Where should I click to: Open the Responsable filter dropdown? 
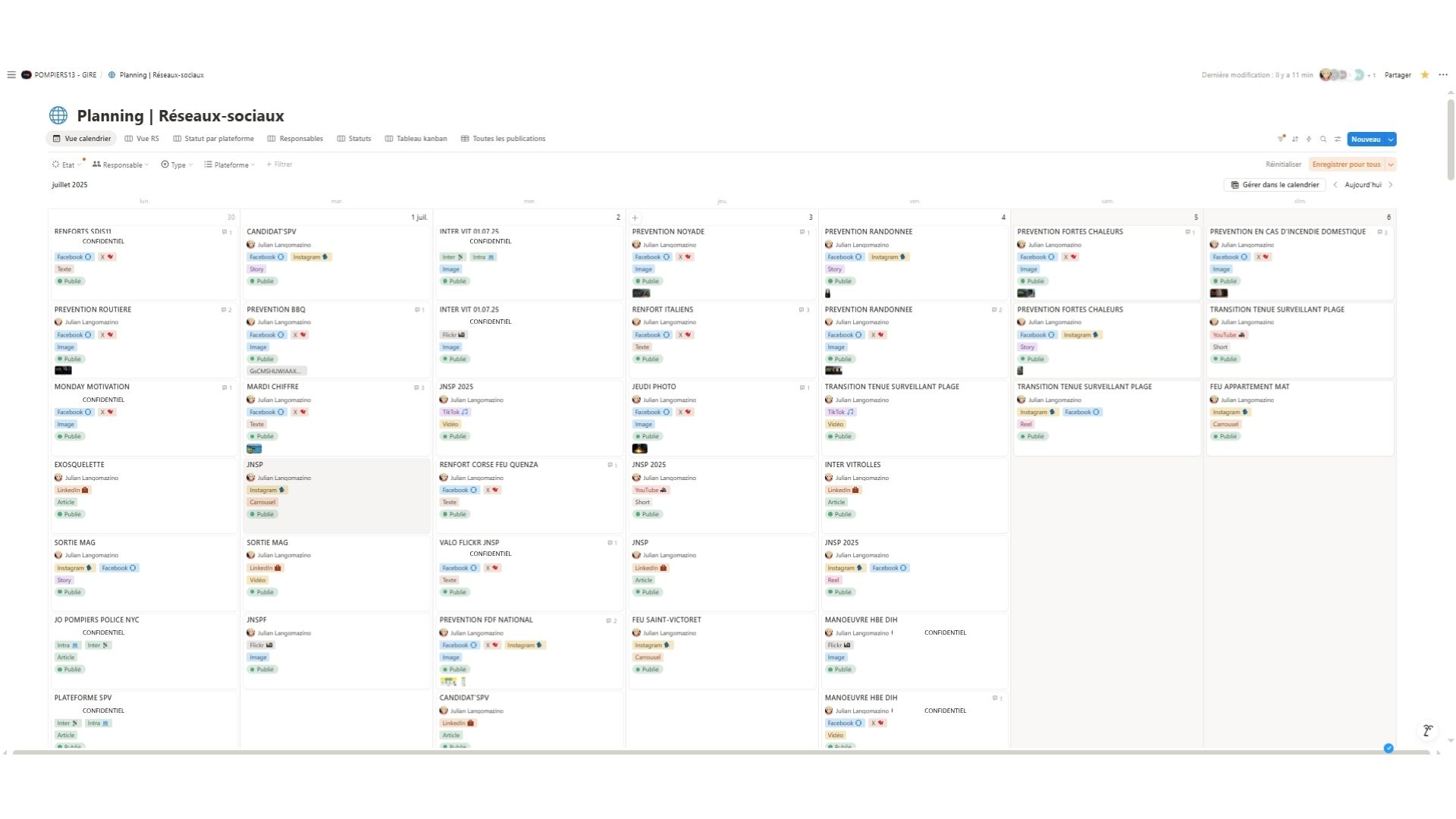[120, 165]
